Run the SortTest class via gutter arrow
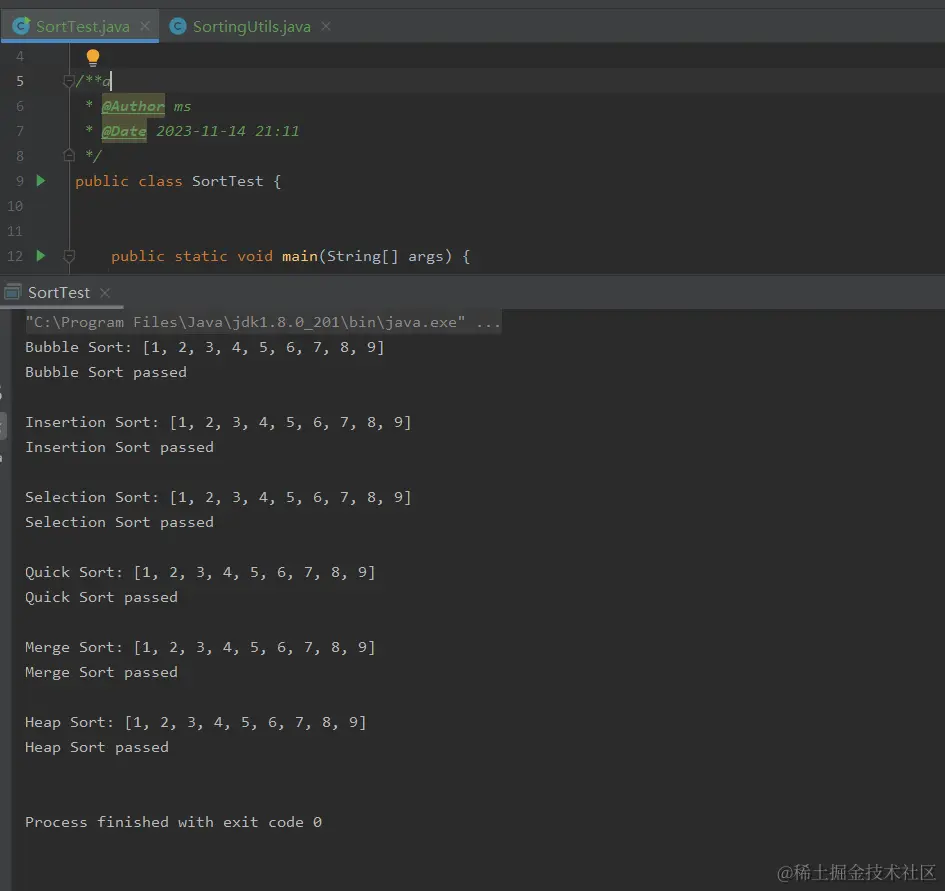The height and width of the screenshot is (891, 945). click(x=40, y=180)
